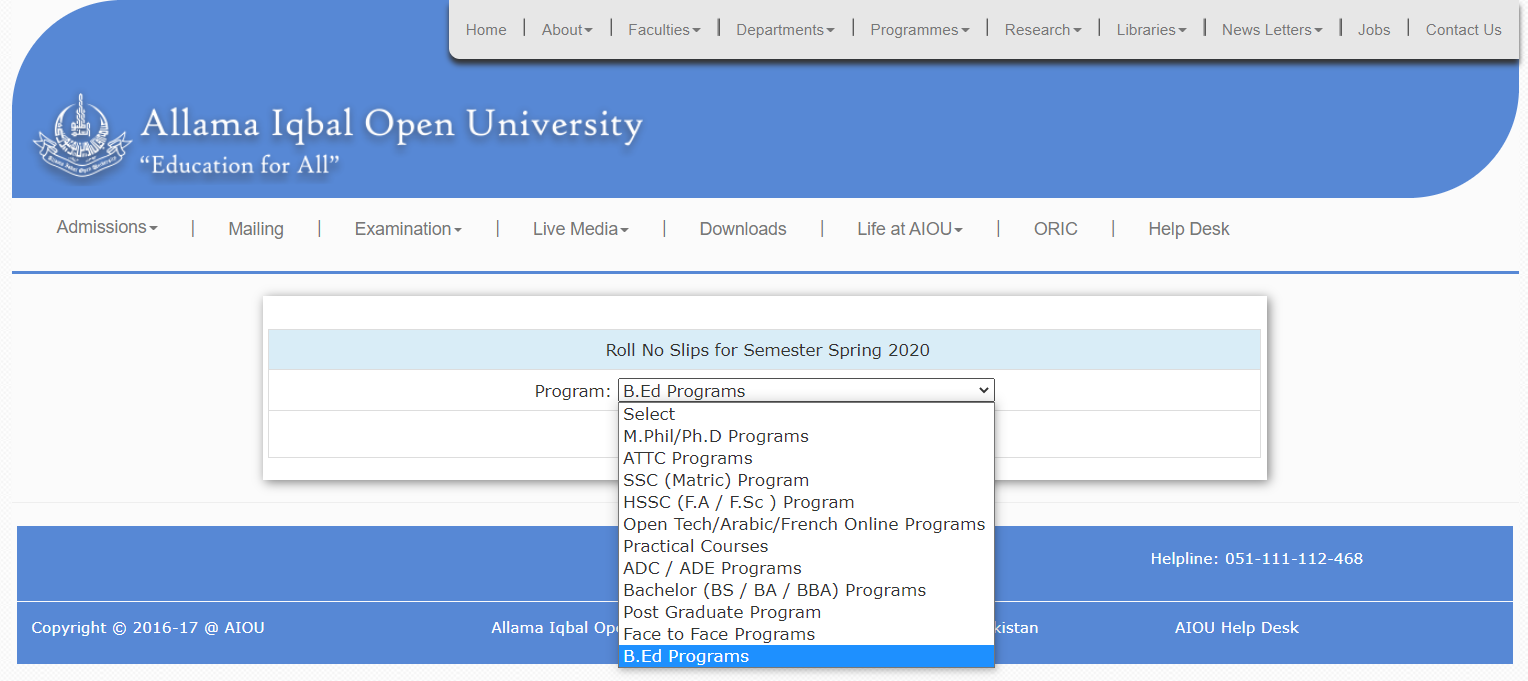1528x681 pixels.
Task: Select ATTC Programs option
Action: pos(806,458)
